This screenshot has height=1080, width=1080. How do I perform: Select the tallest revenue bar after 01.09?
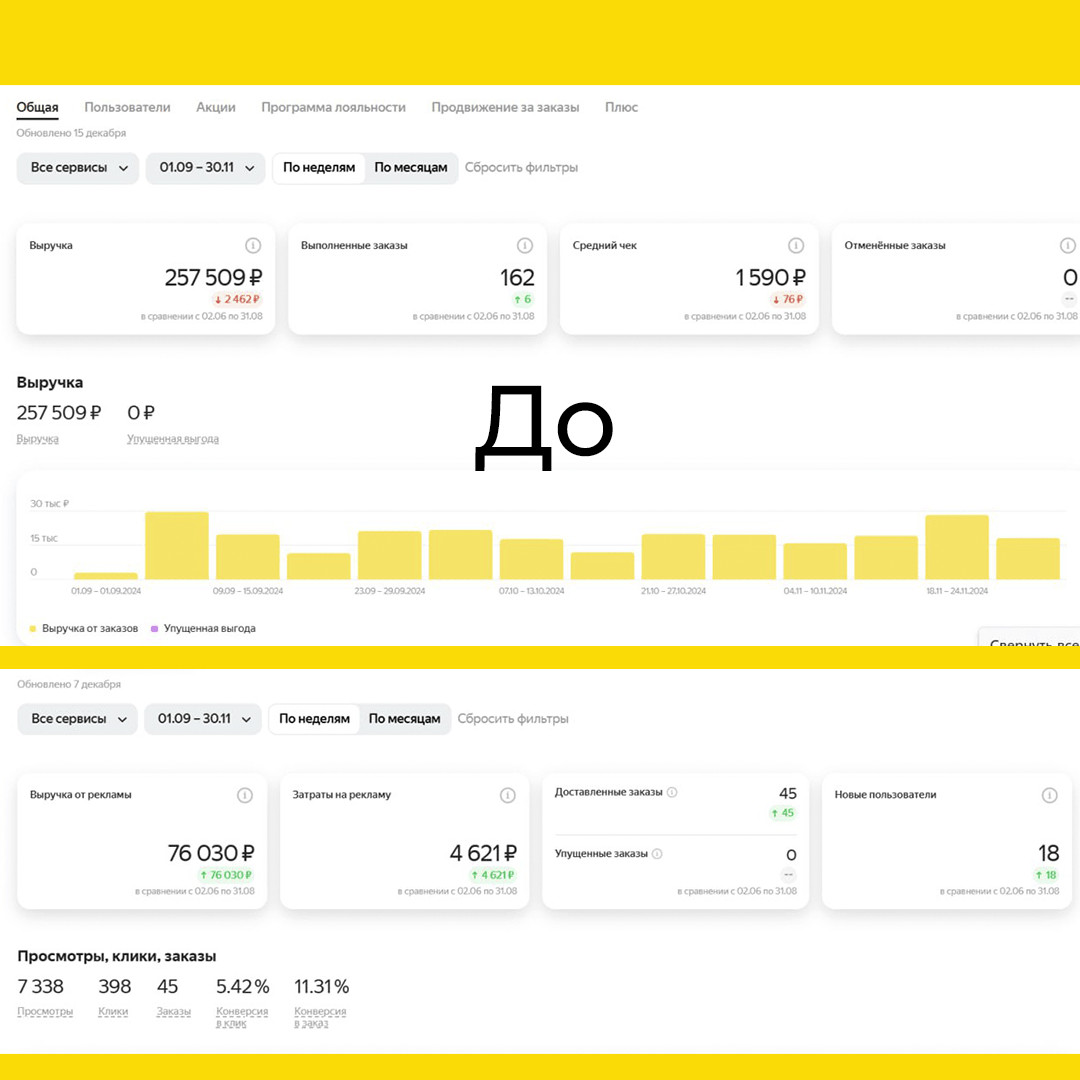coord(177,545)
